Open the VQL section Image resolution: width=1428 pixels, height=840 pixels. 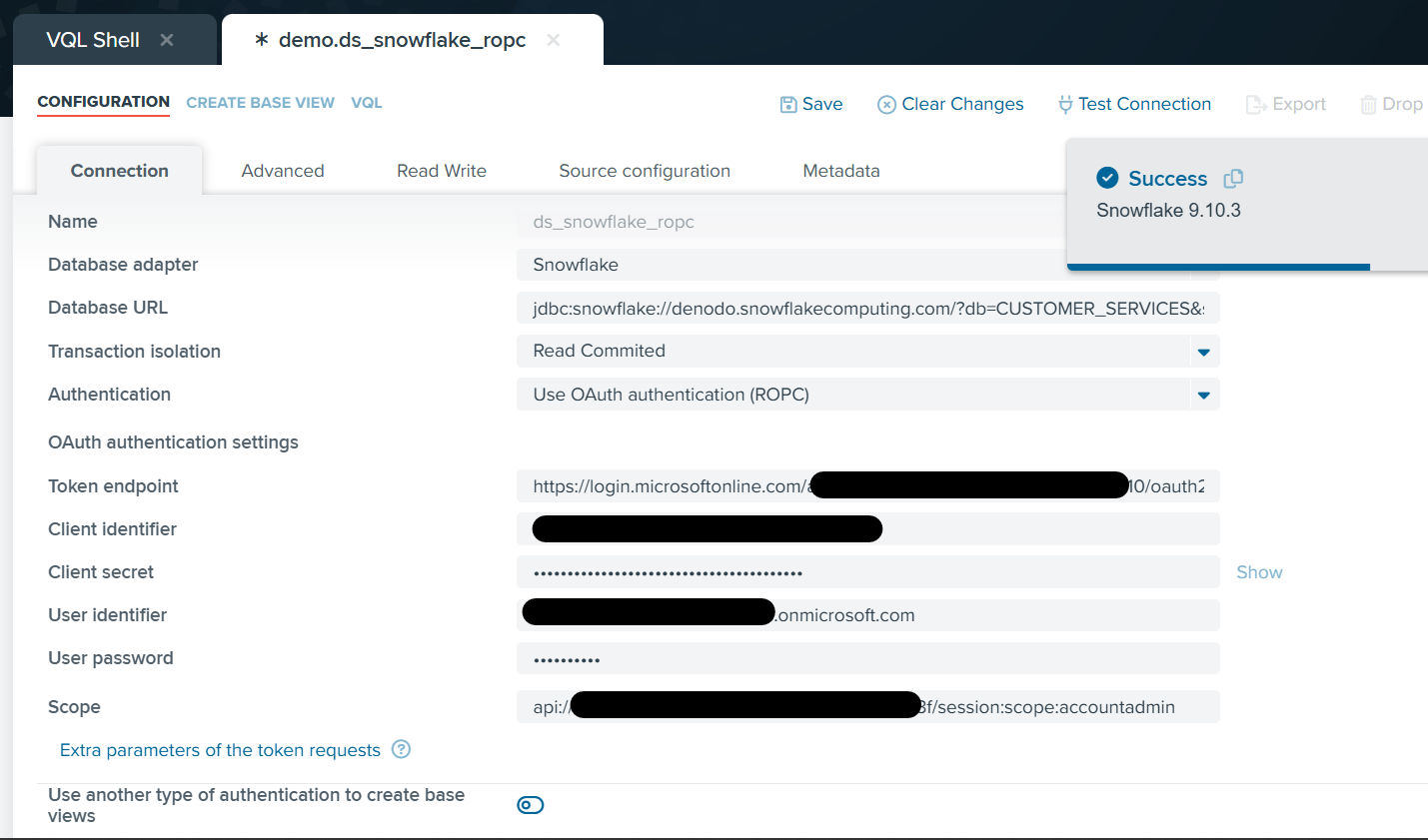pos(367,103)
